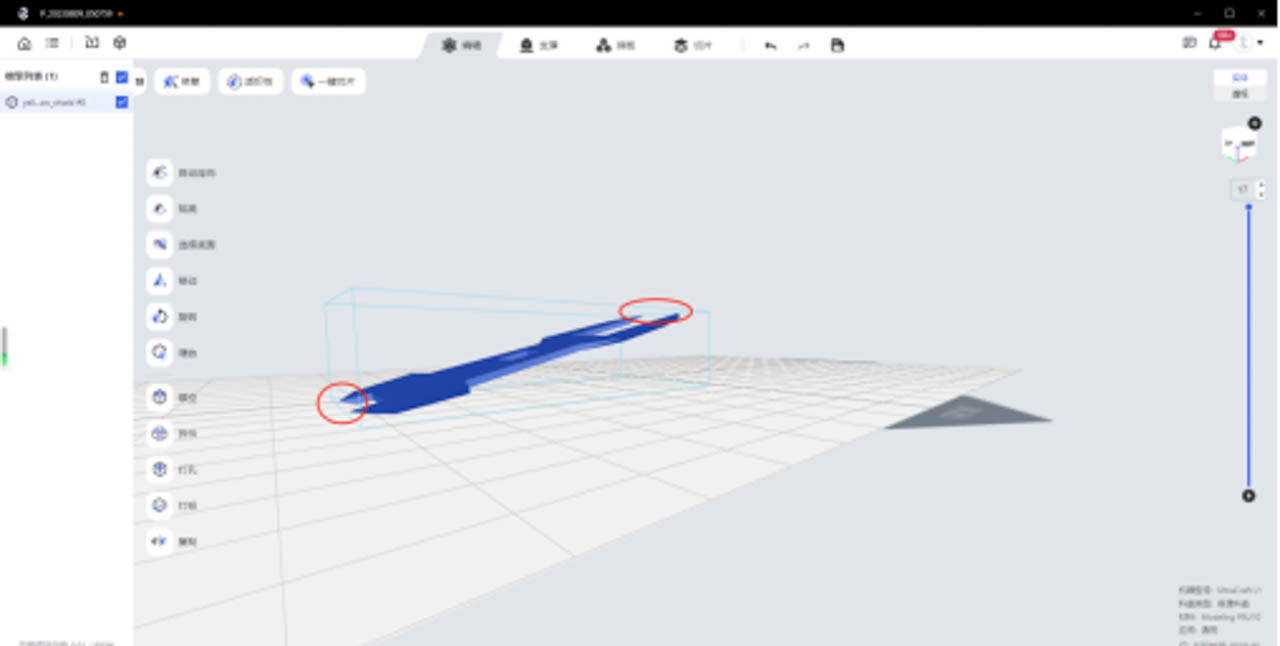This screenshot has height=646, width=1280.
Task: Increase the layer number with up arrow
Action: click(1260, 184)
